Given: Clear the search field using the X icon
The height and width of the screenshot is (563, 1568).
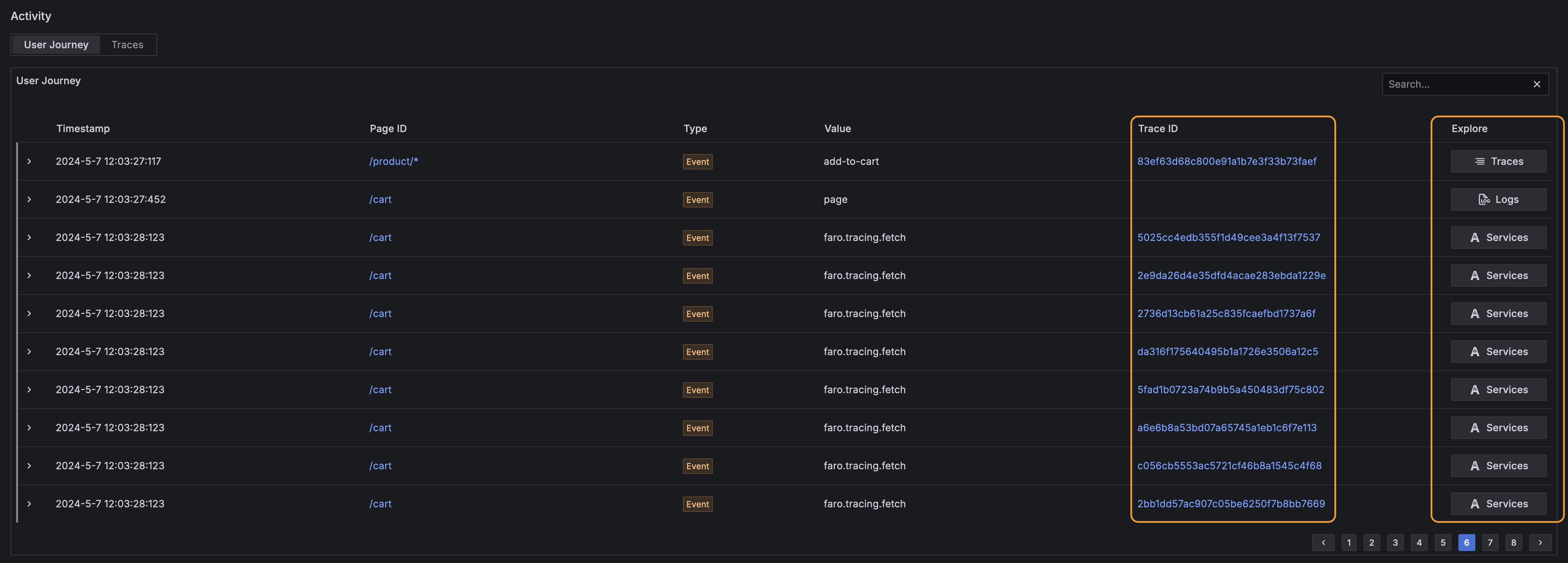Looking at the screenshot, I should point(1536,84).
